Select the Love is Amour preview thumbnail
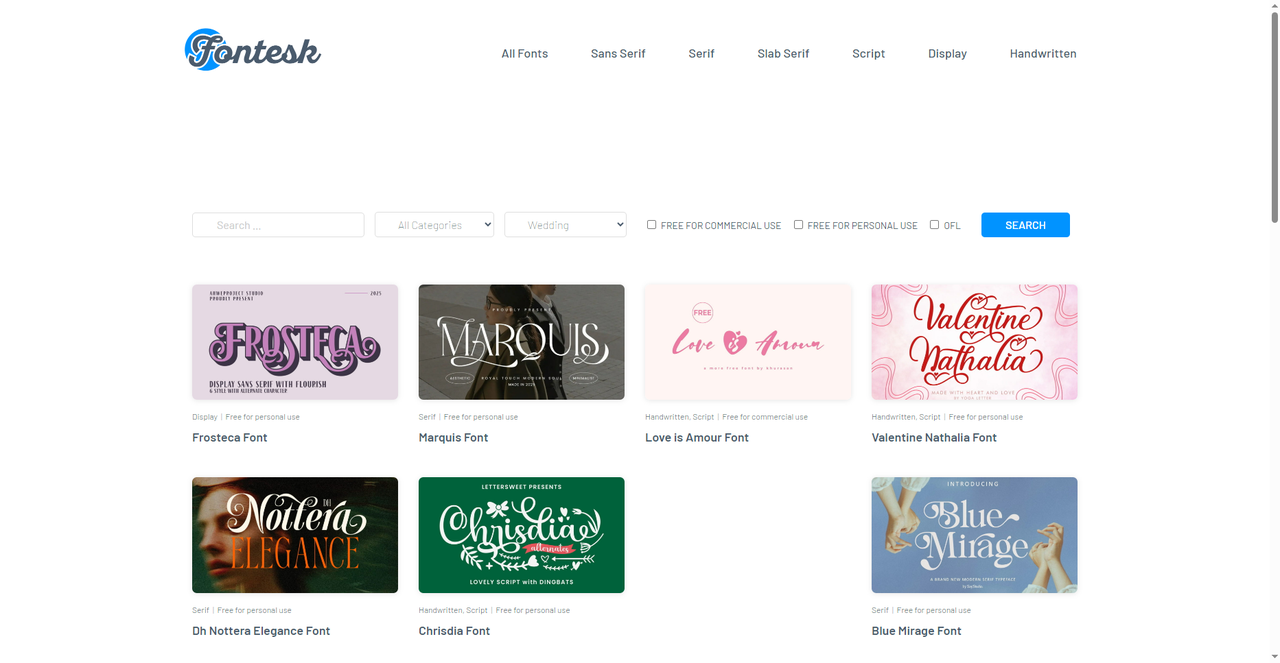 [x=748, y=342]
